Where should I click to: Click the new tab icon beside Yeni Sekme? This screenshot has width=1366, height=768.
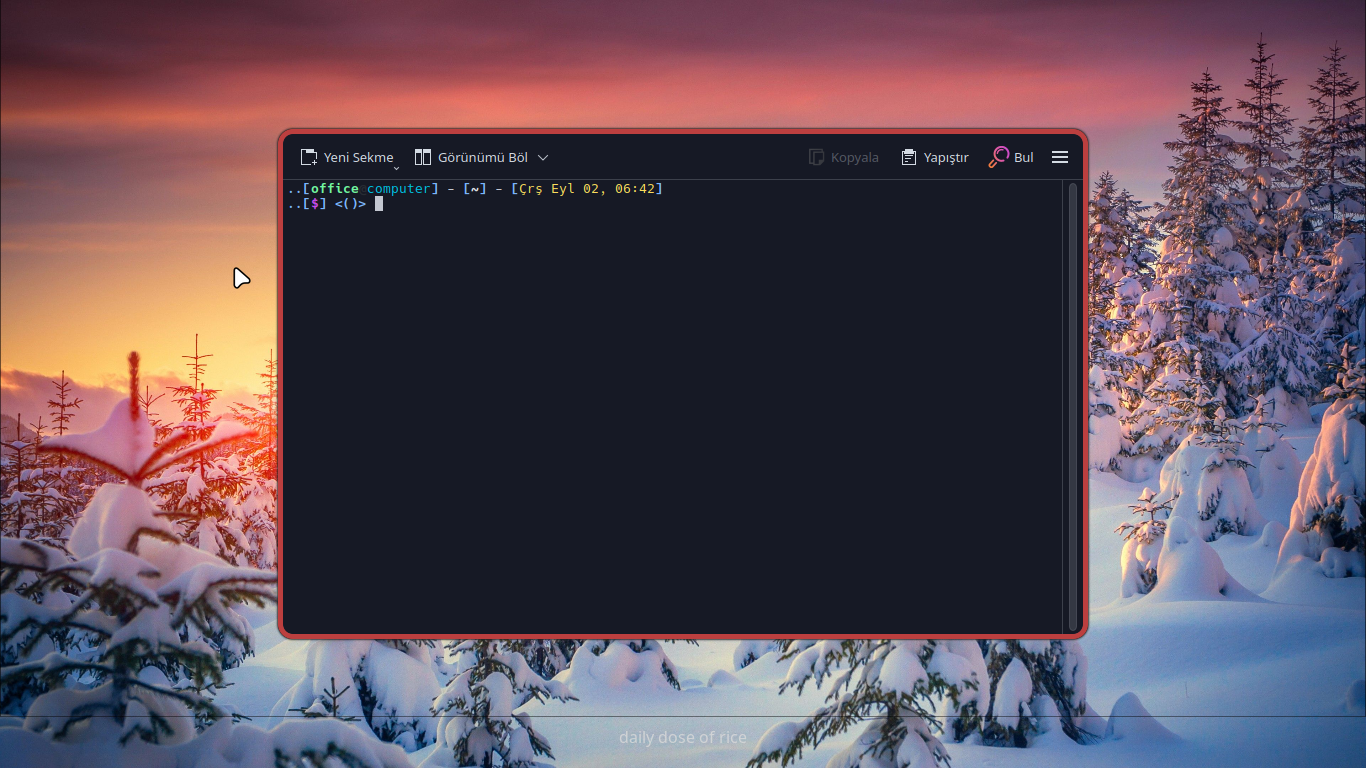coord(309,157)
